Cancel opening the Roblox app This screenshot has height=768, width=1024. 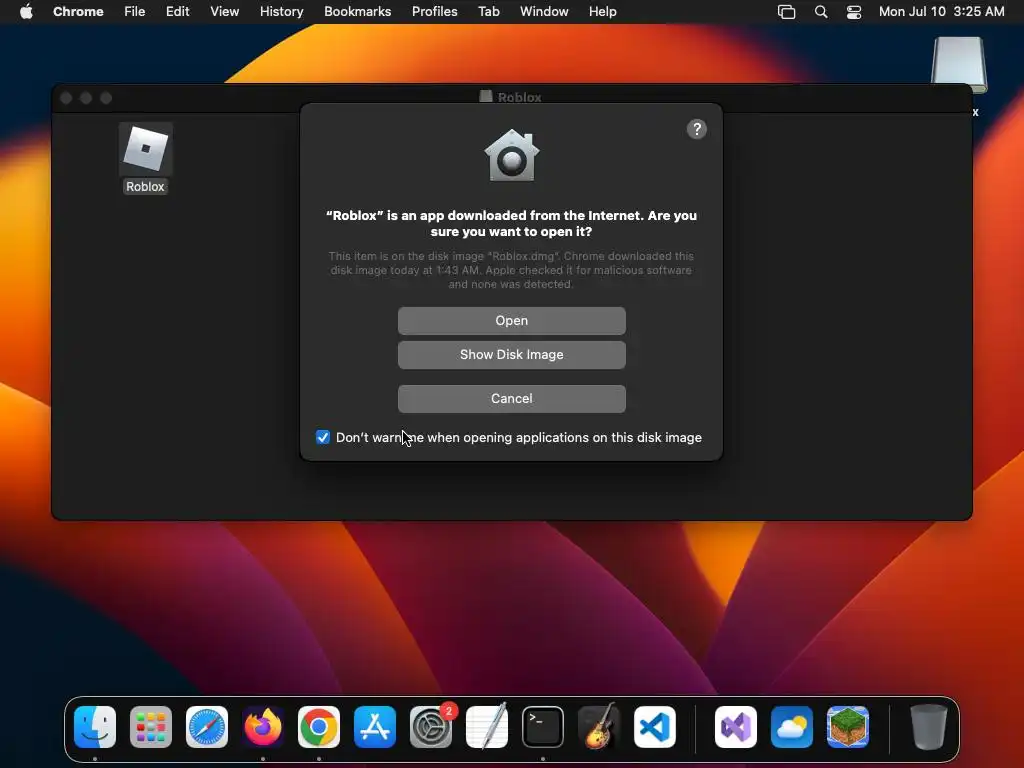(x=511, y=398)
